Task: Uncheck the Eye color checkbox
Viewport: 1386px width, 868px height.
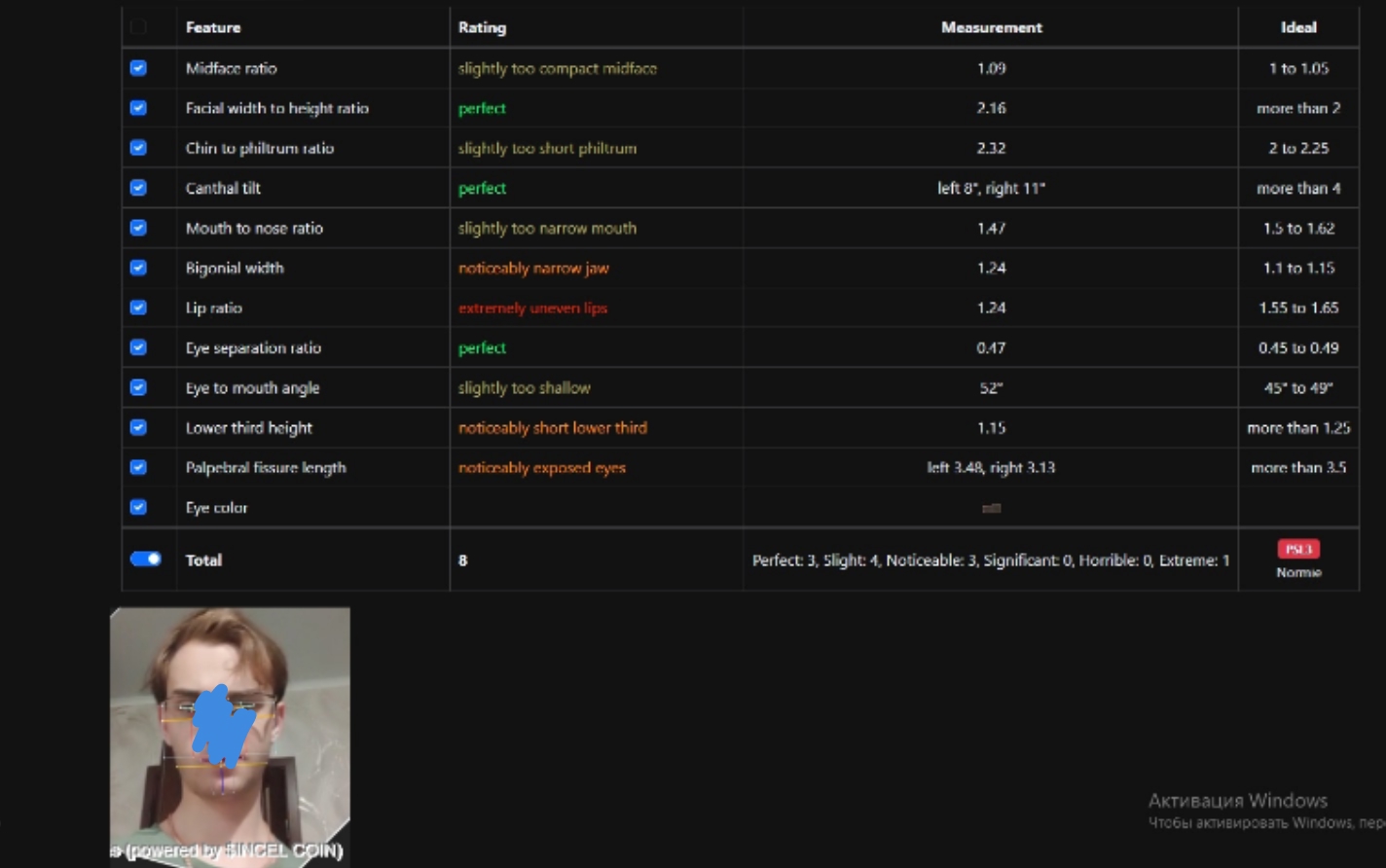Action: tap(138, 507)
